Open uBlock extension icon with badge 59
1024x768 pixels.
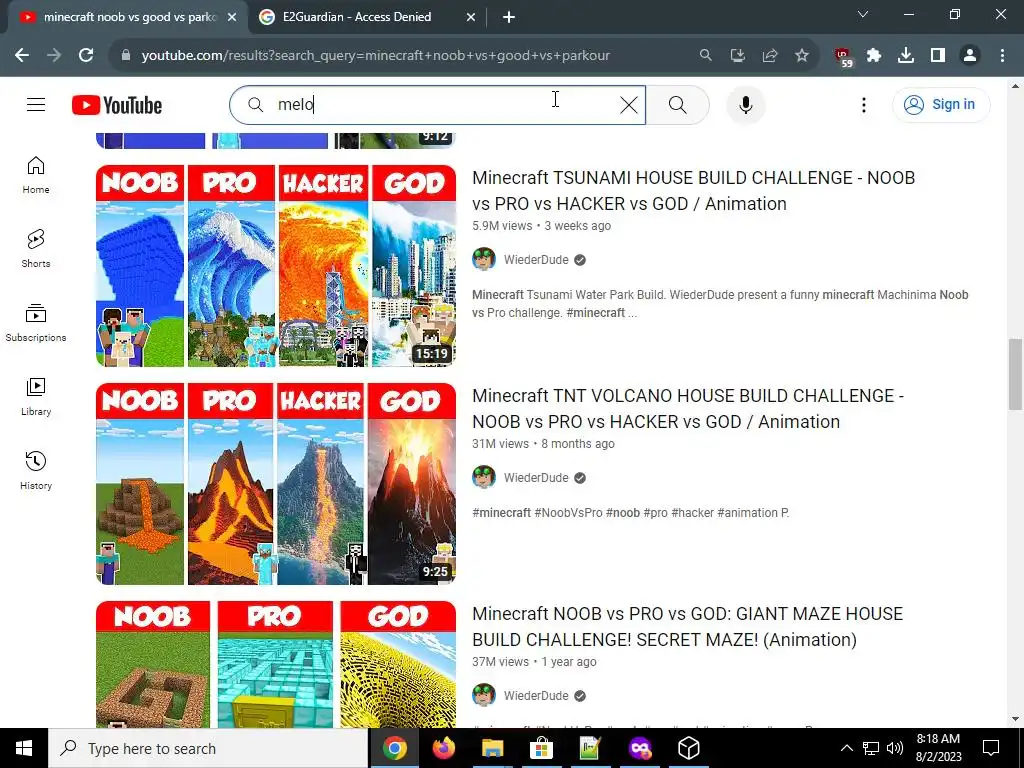843,57
